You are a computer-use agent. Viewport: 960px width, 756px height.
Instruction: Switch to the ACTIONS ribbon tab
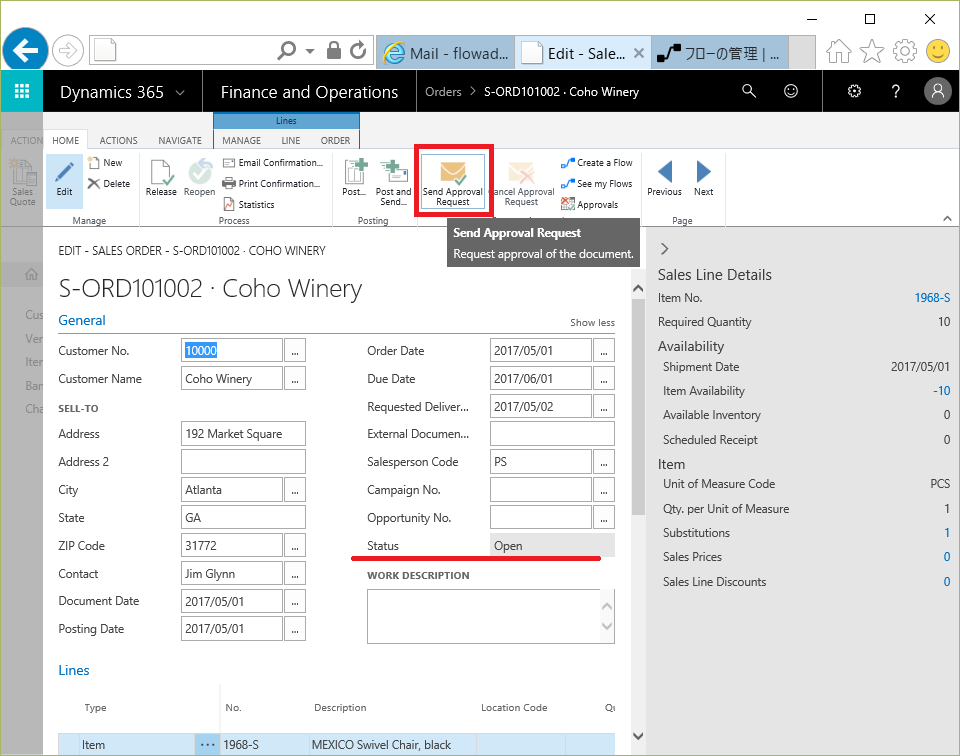pyautogui.click(x=119, y=140)
